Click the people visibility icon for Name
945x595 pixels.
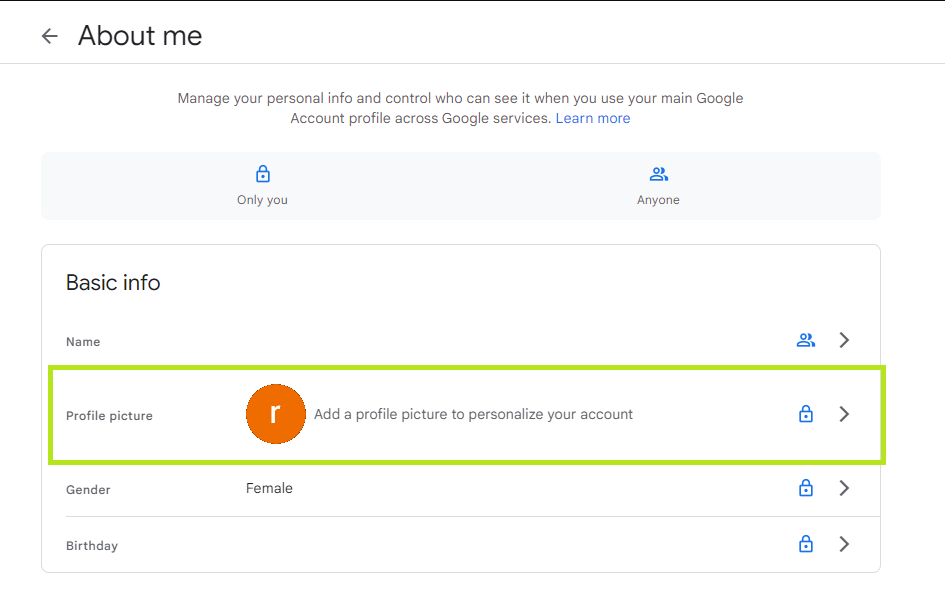(806, 341)
